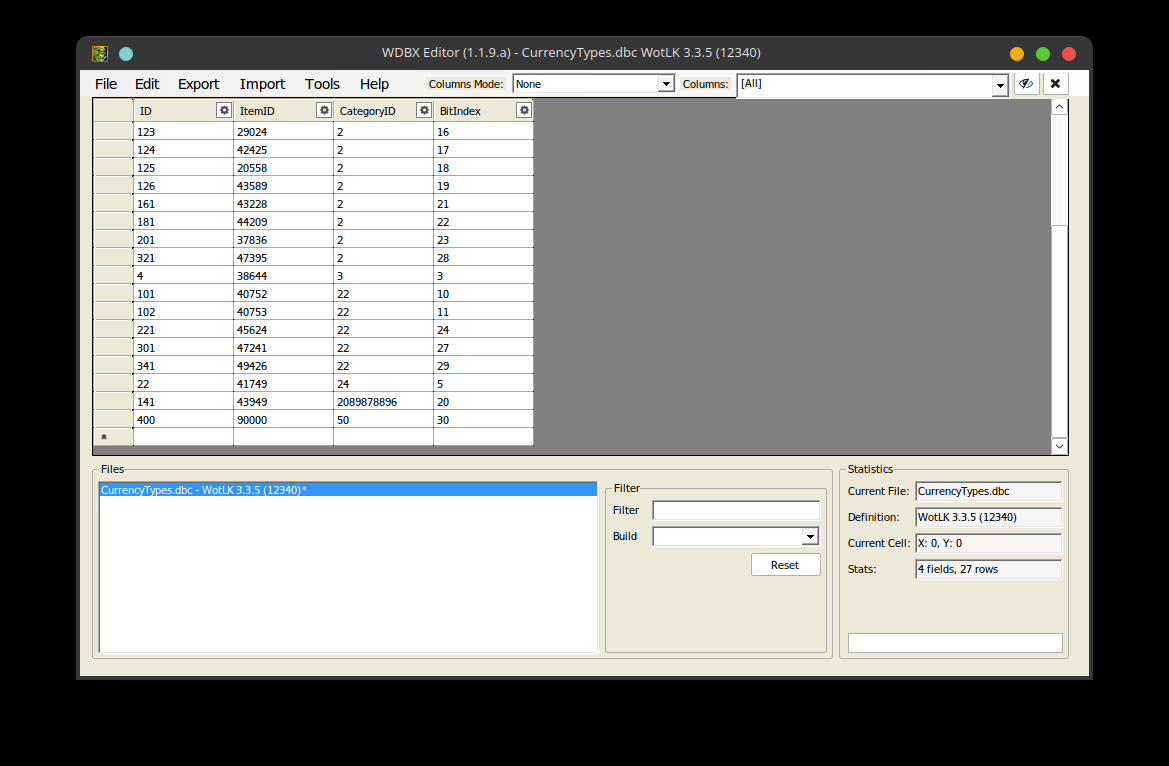The width and height of the screenshot is (1169, 766).
Task: Click the gear icon in ItemID column header
Action: point(324,110)
